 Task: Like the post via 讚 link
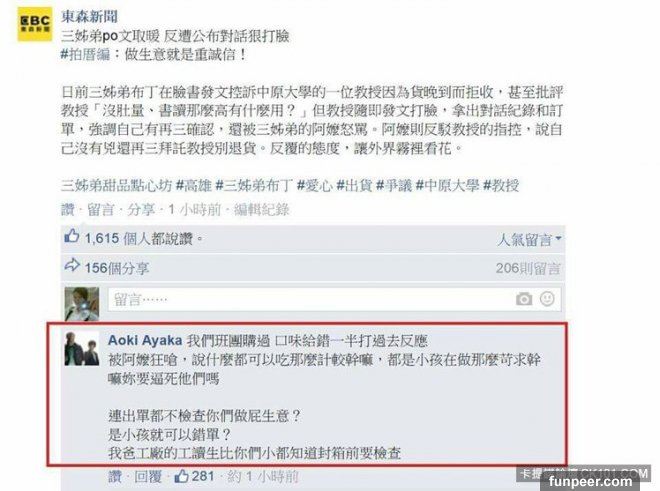click(x=68, y=209)
